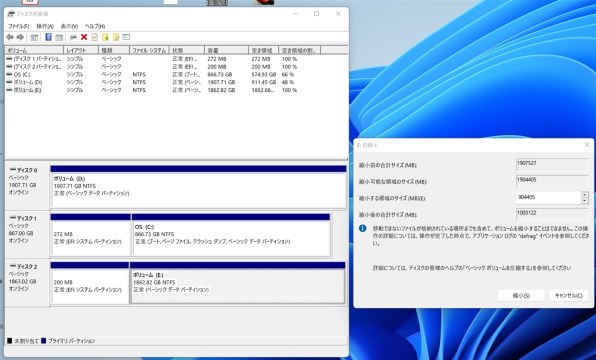Click the 66 % free percentage cell

288,75
